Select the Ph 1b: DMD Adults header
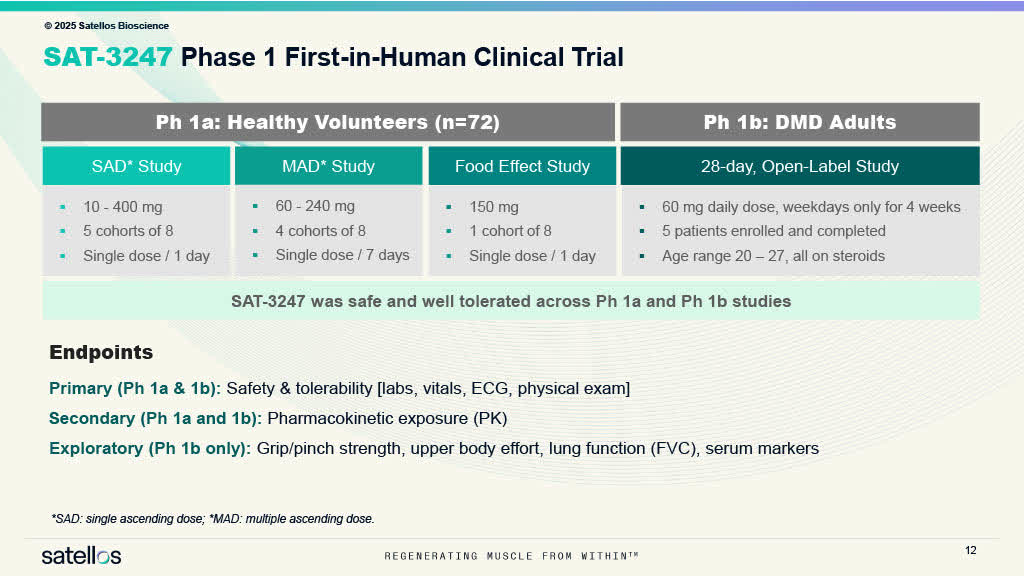This screenshot has width=1024, height=576. (799, 122)
